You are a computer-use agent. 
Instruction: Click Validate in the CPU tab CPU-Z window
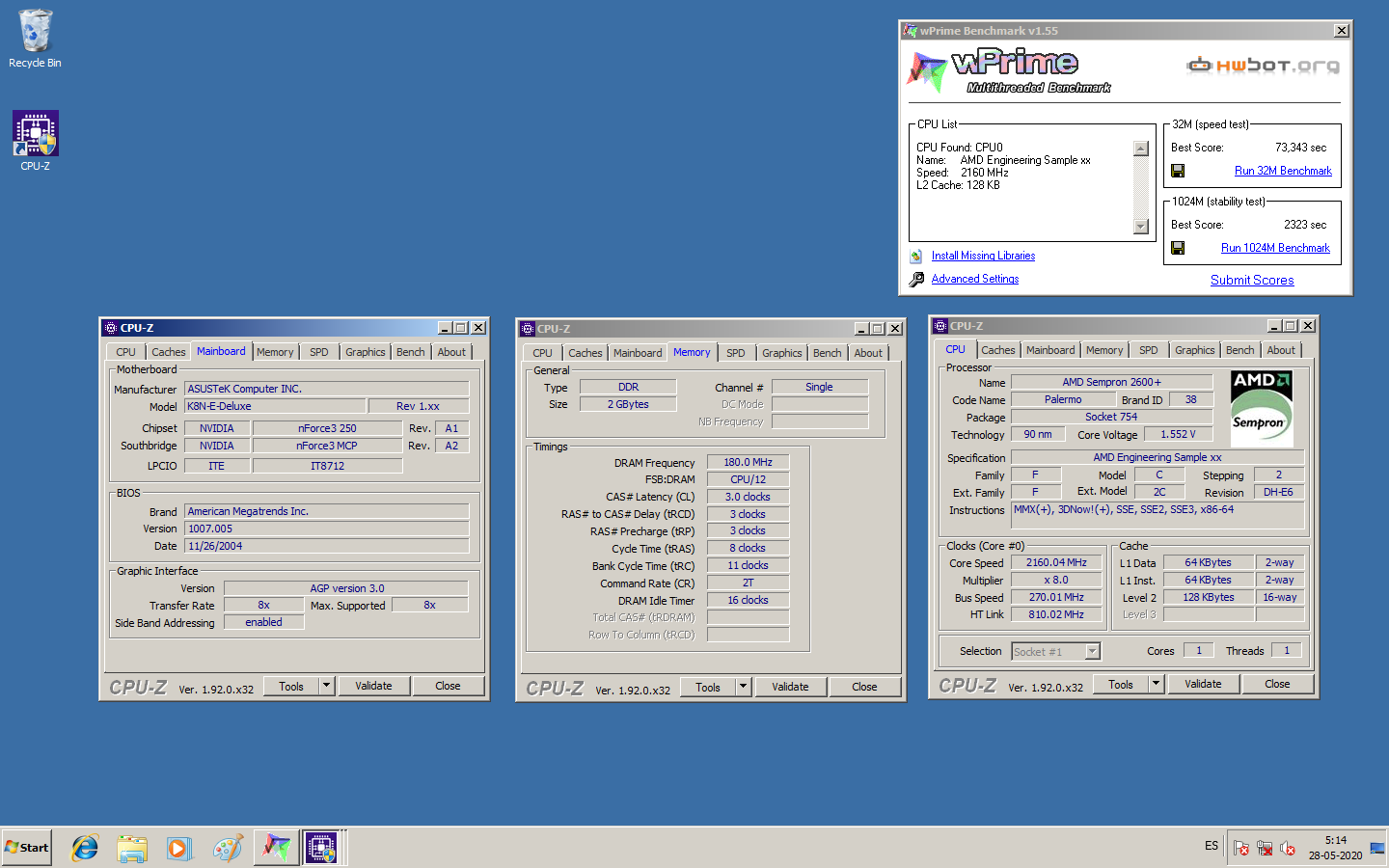pyautogui.click(x=1203, y=684)
